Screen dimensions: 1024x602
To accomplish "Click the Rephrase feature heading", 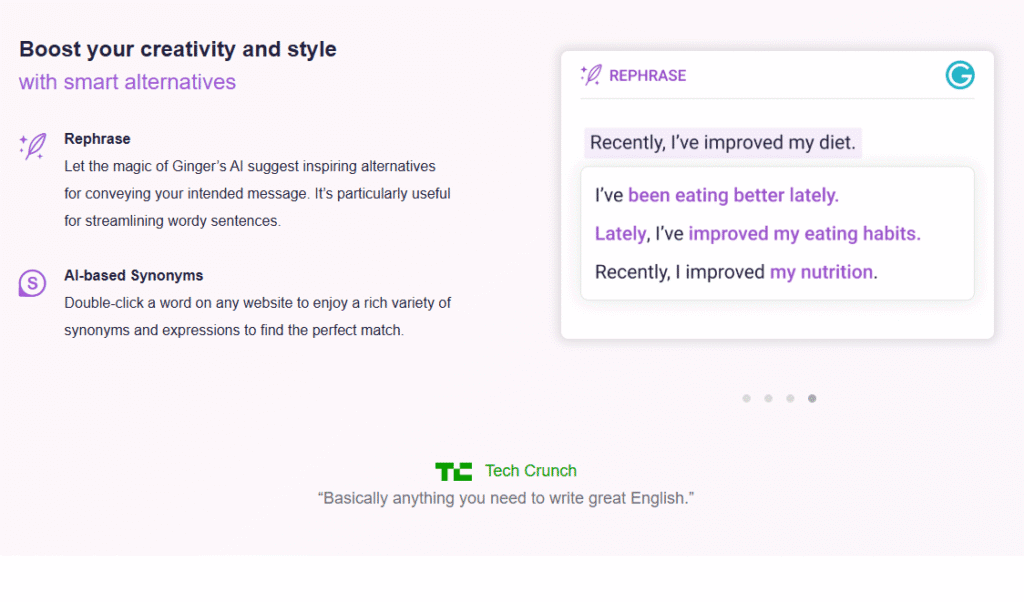I will pos(97,139).
